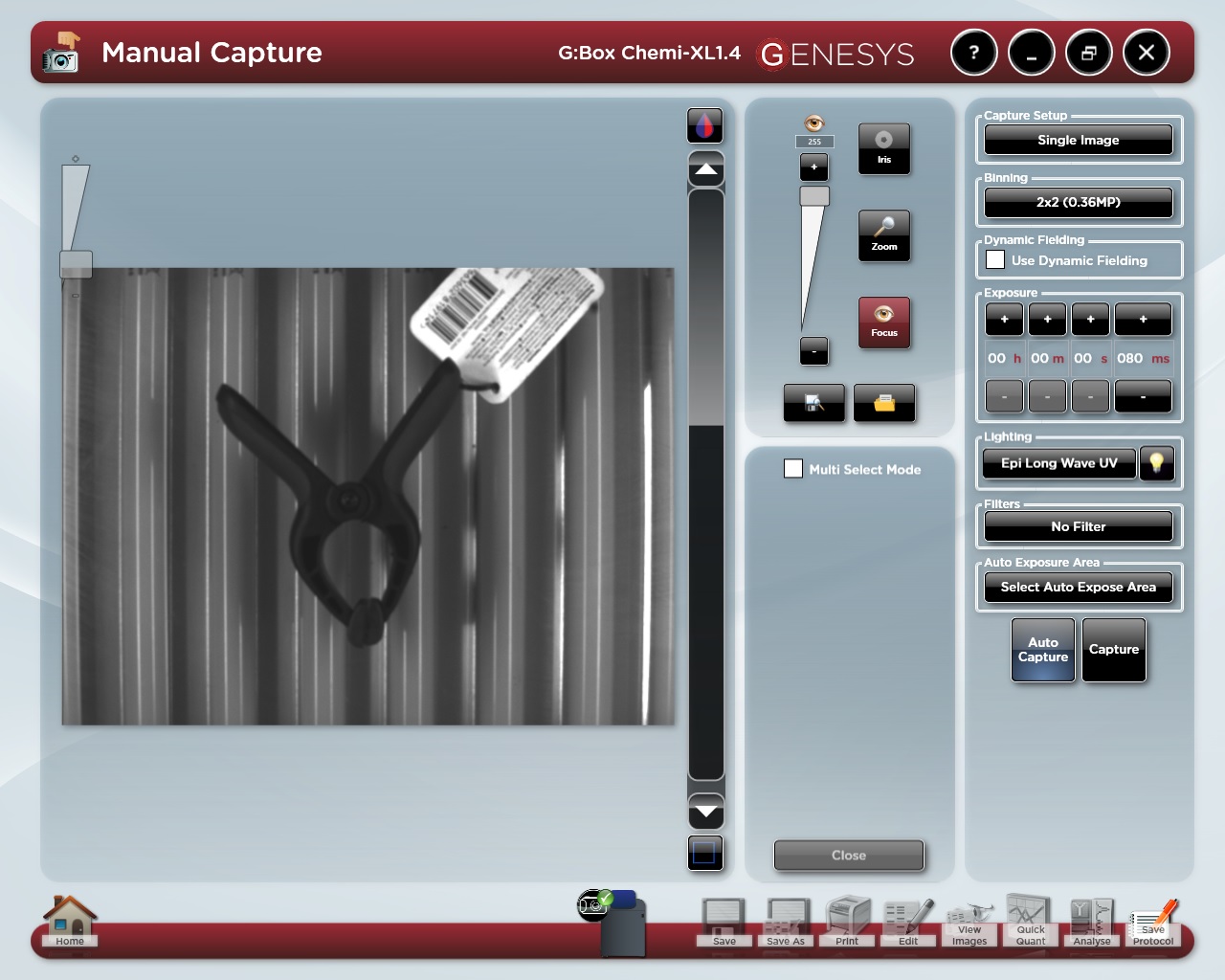The image size is (1225, 980).
Task: Click the eye icon above value 255
Action: pos(814,122)
